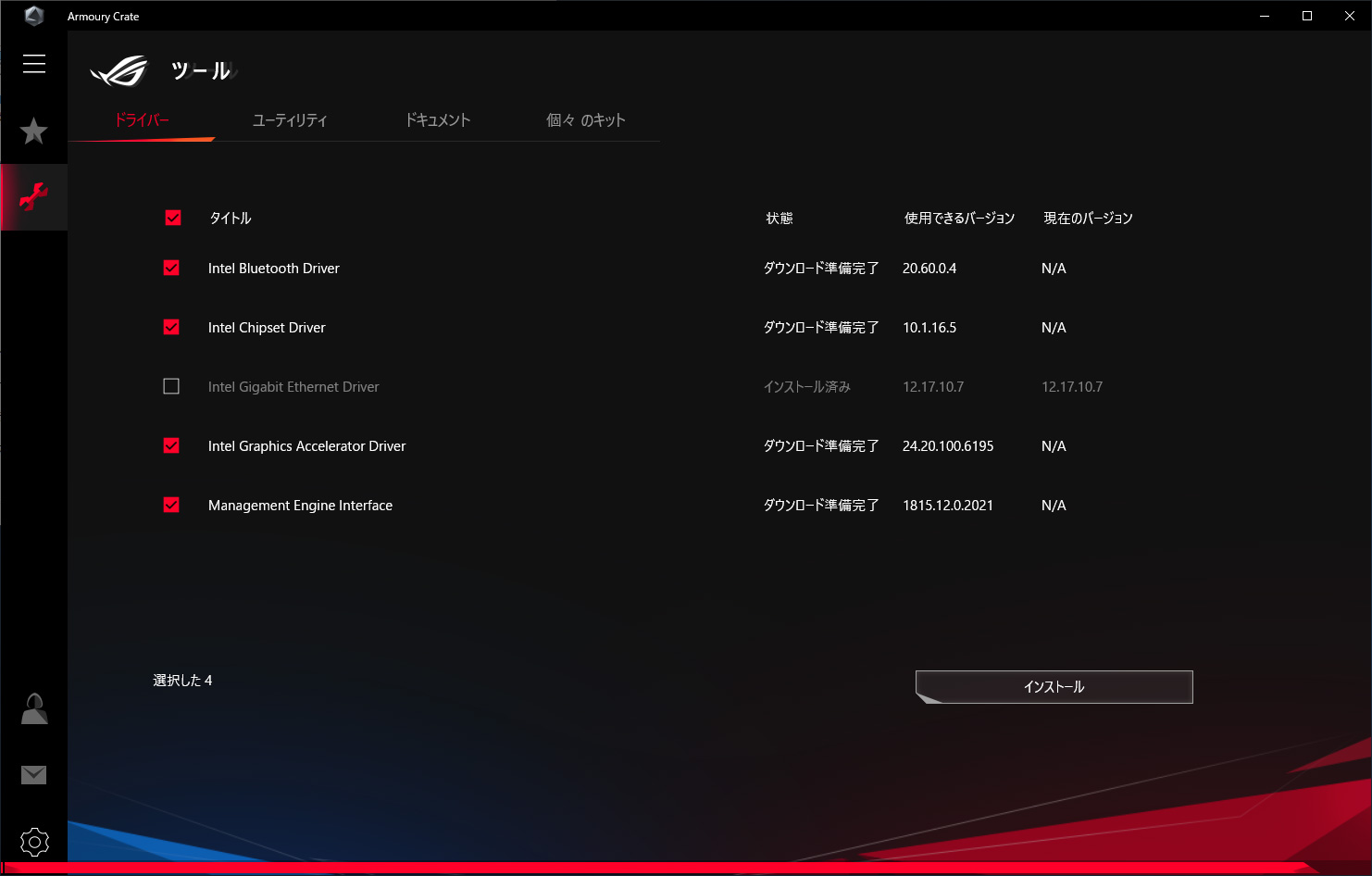Open the user profile sidebar icon
Screen dimensions: 1372x876
coord(34,708)
